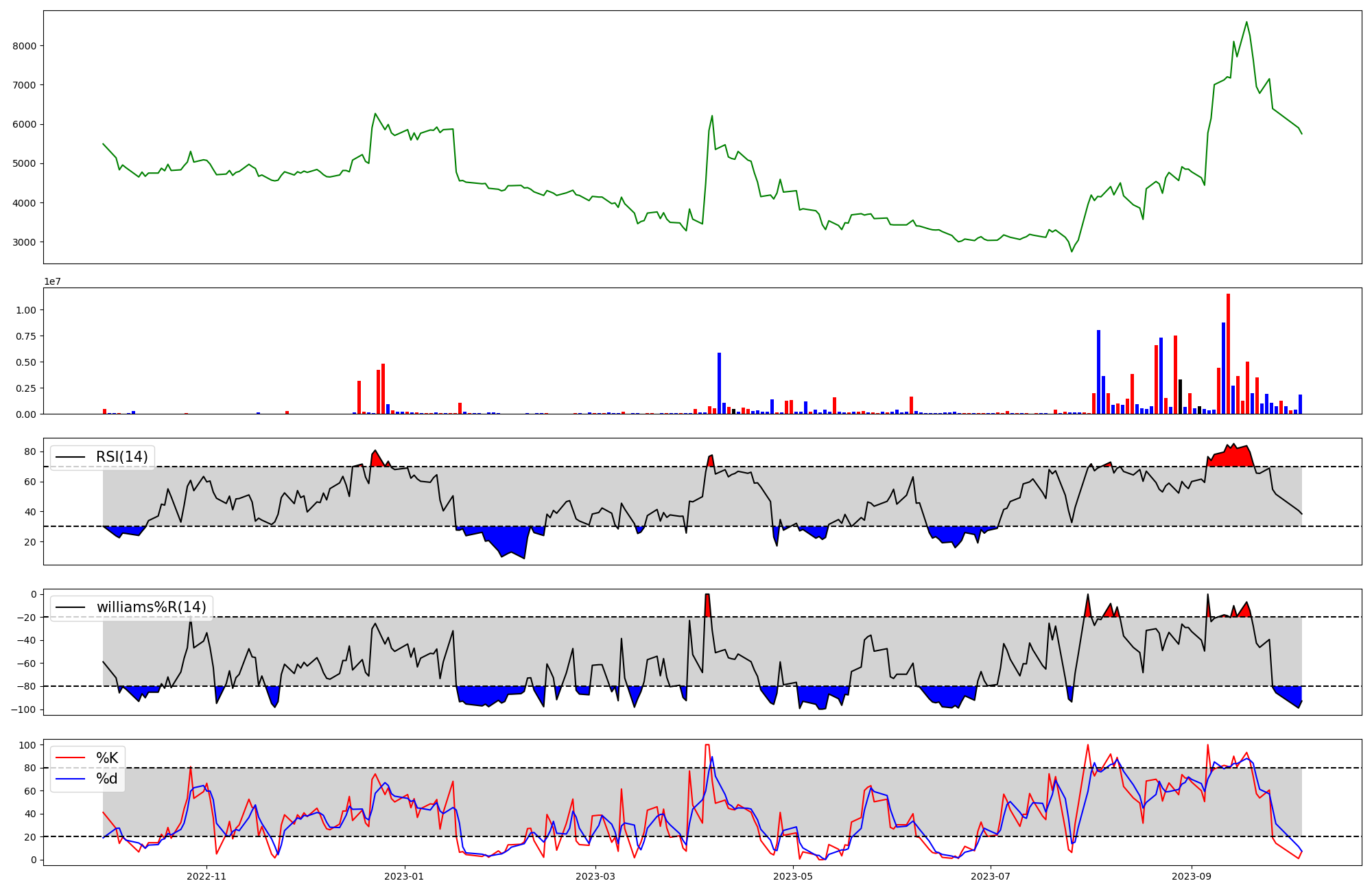Select the 2023-05 date axis label
The image size is (1372, 892).
pyautogui.click(x=794, y=876)
